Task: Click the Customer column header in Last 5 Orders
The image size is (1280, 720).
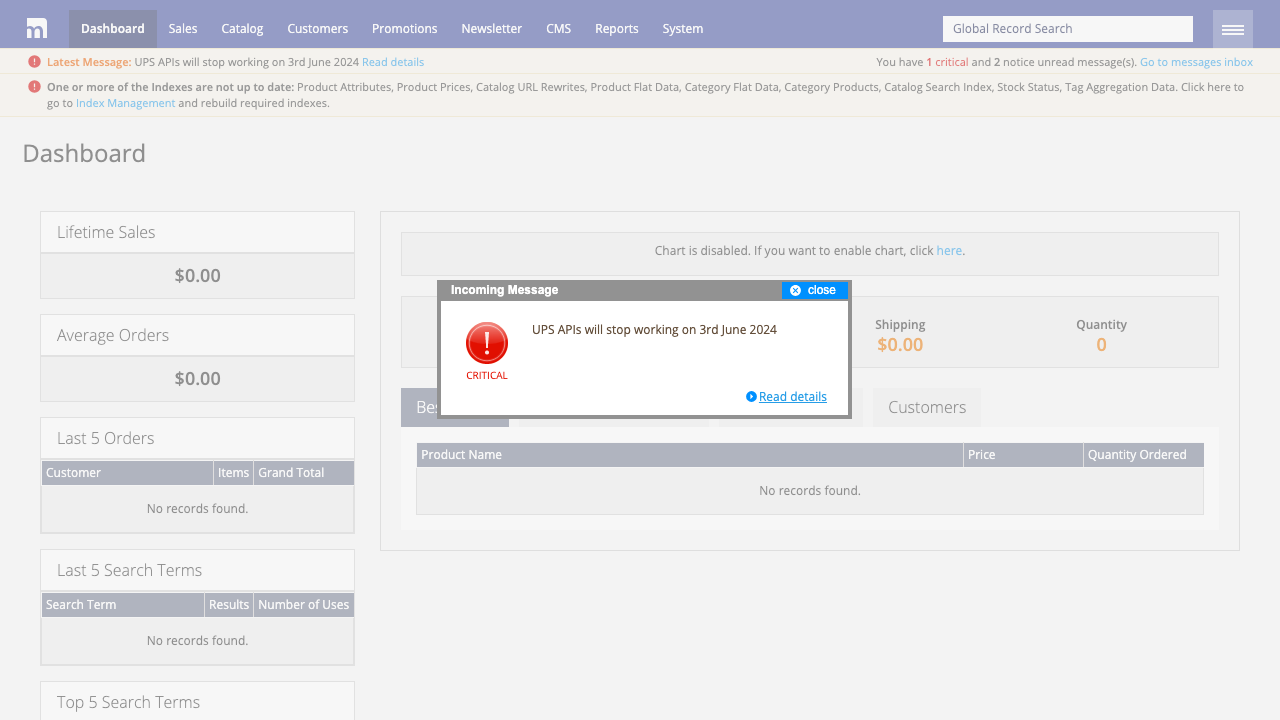Action: point(128,473)
